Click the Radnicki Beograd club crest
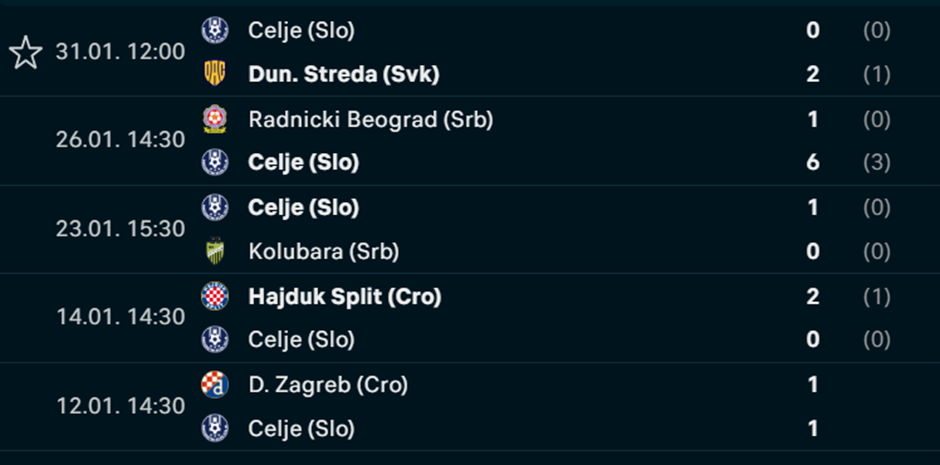 pyautogui.click(x=215, y=119)
